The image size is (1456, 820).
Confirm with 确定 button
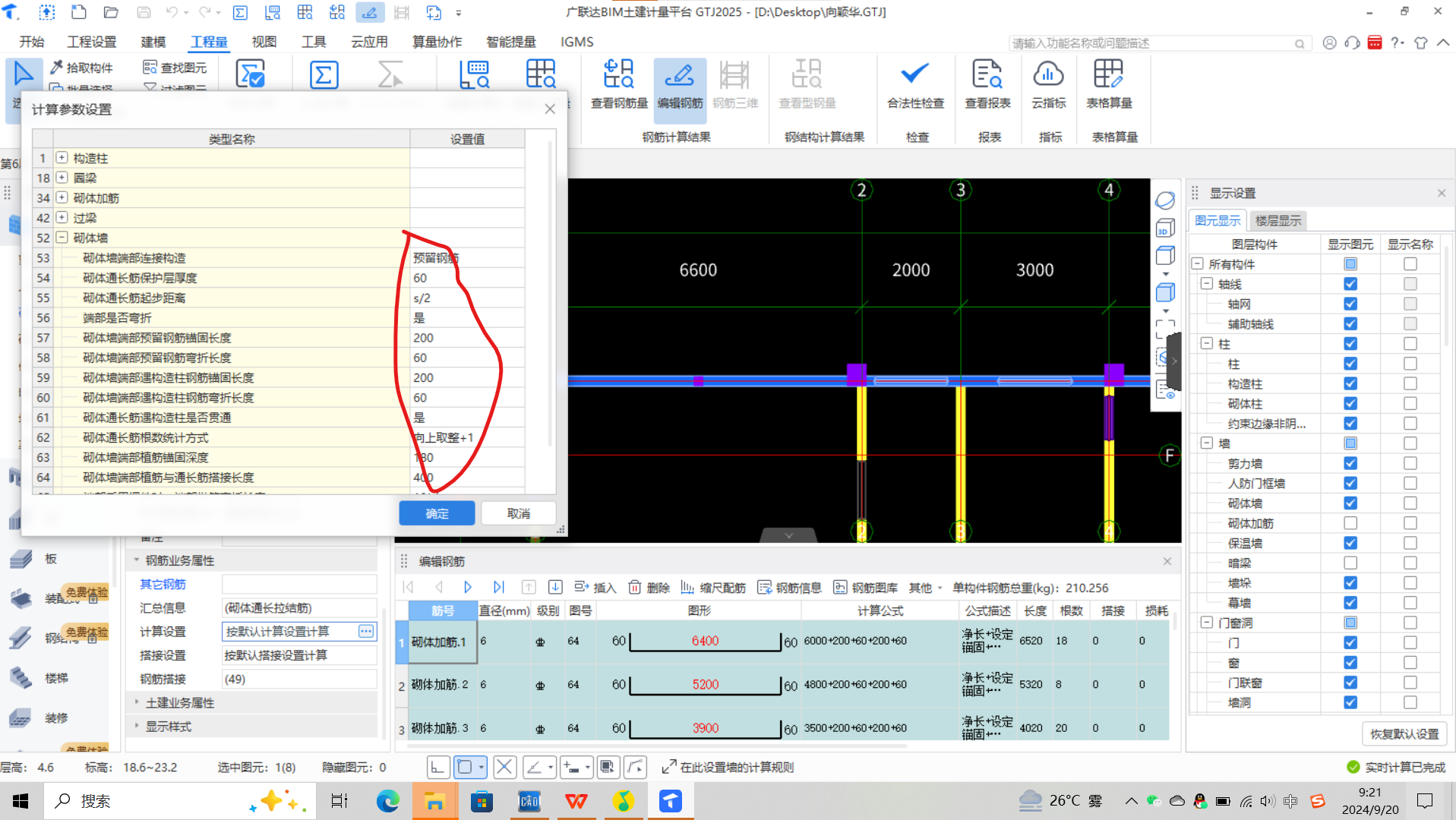(437, 513)
